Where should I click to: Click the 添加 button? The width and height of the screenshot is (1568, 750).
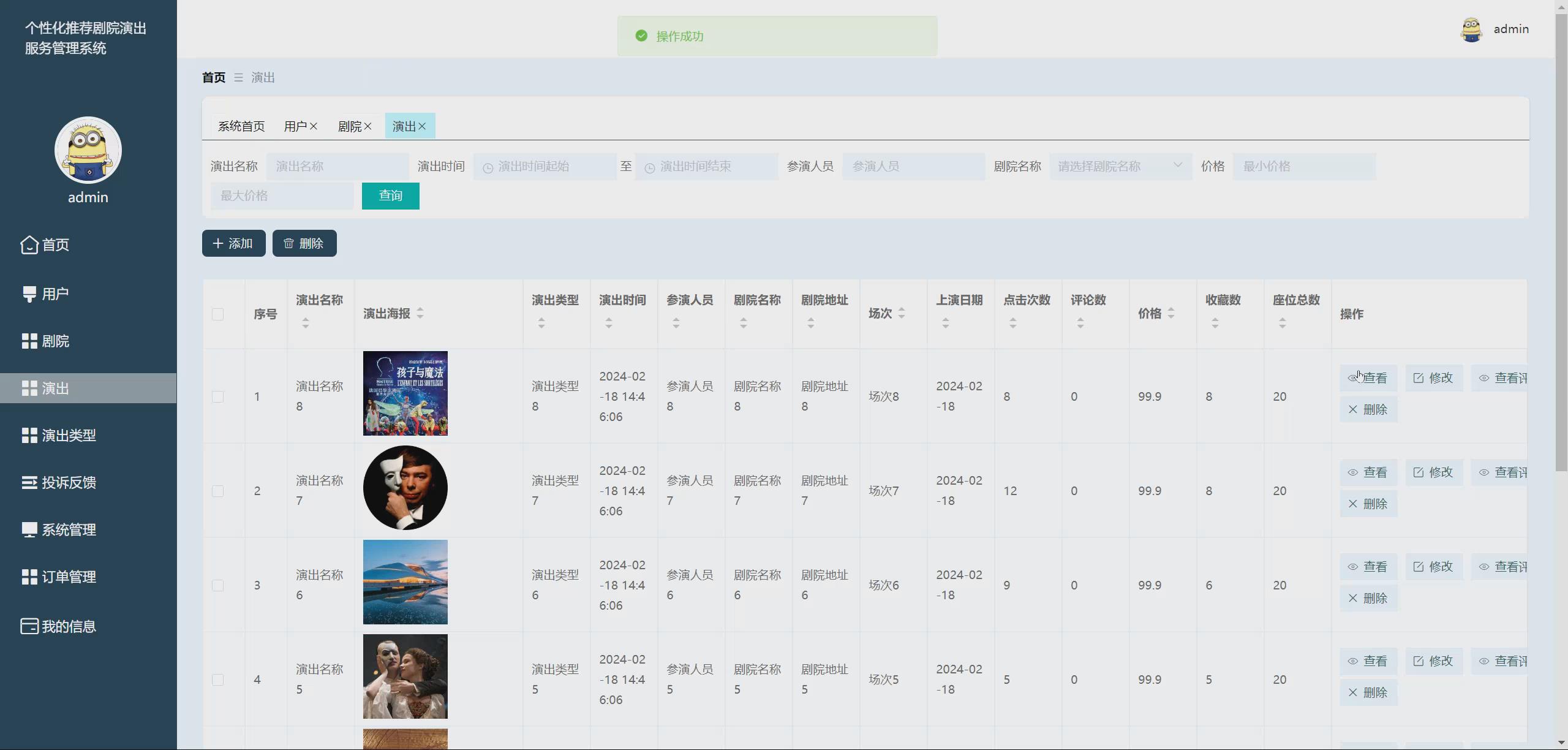point(233,243)
